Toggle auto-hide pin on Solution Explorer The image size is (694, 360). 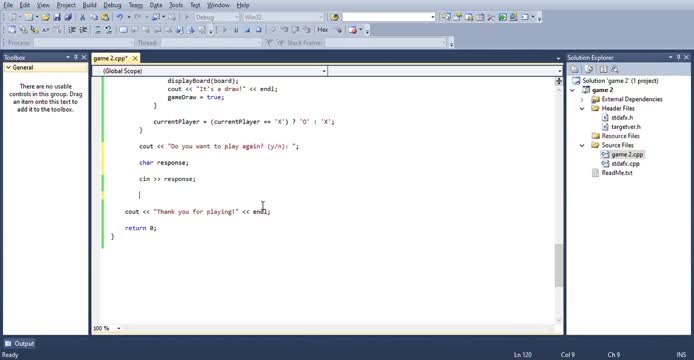tap(678, 57)
